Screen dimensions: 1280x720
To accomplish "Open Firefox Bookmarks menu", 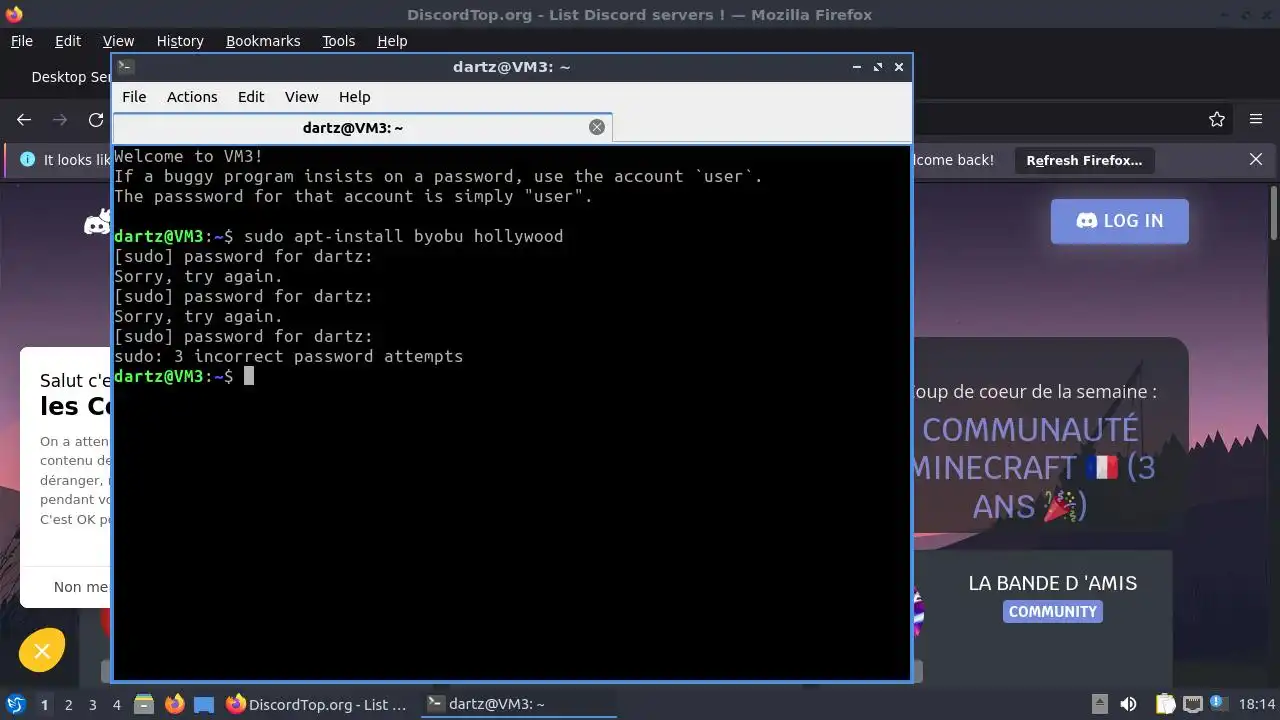I will click(x=263, y=41).
